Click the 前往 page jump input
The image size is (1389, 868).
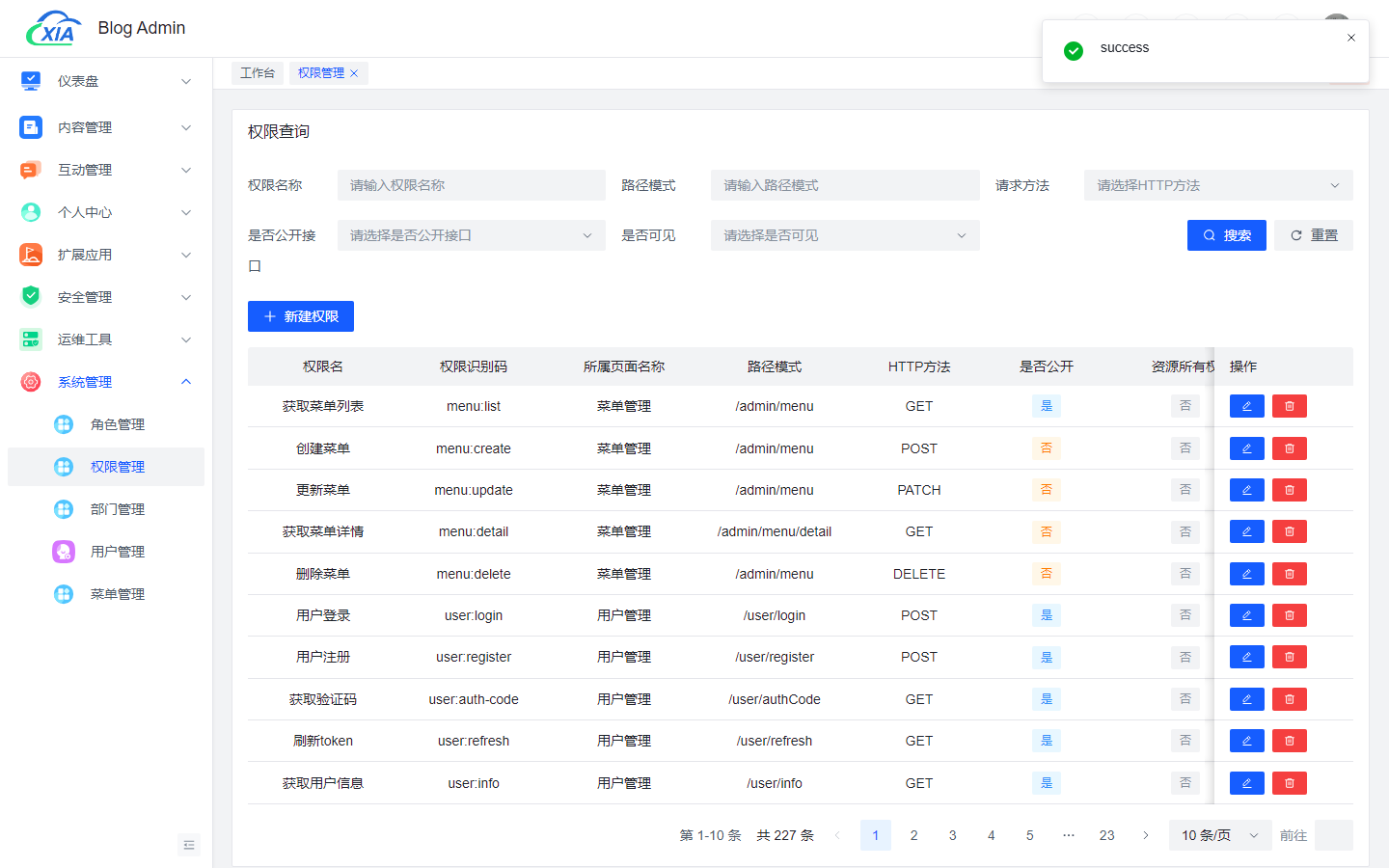tap(1334, 835)
